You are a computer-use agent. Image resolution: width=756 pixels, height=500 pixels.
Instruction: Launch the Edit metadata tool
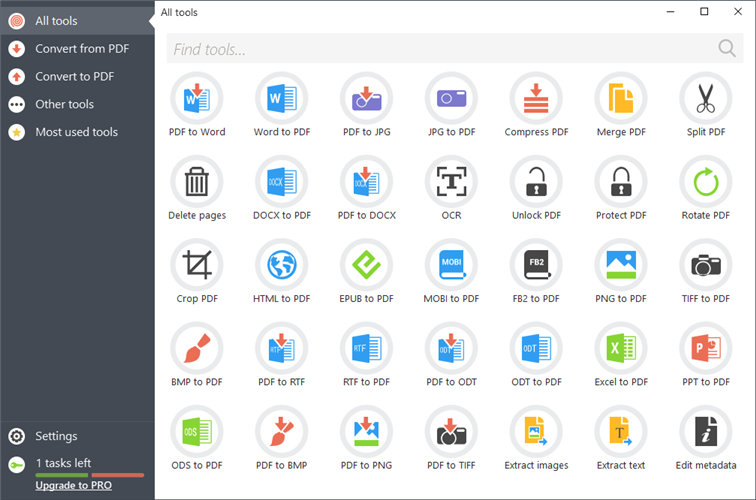click(x=706, y=432)
